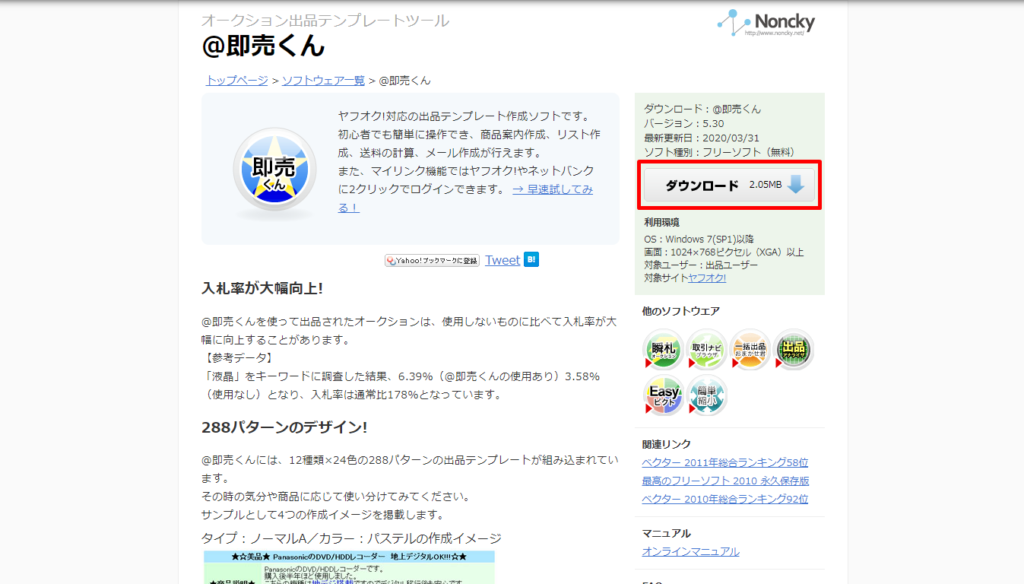Click the 関連リンク heading
The height and width of the screenshot is (584, 1024).
[x=666, y=444]
